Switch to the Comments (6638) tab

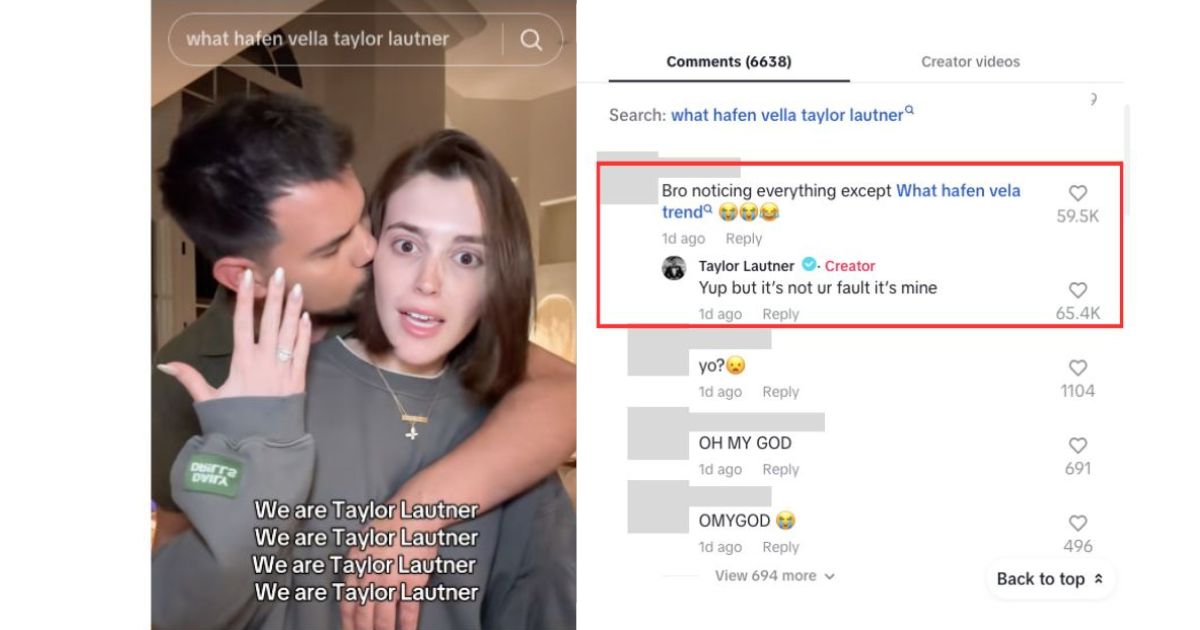click(x=729, y=62)
